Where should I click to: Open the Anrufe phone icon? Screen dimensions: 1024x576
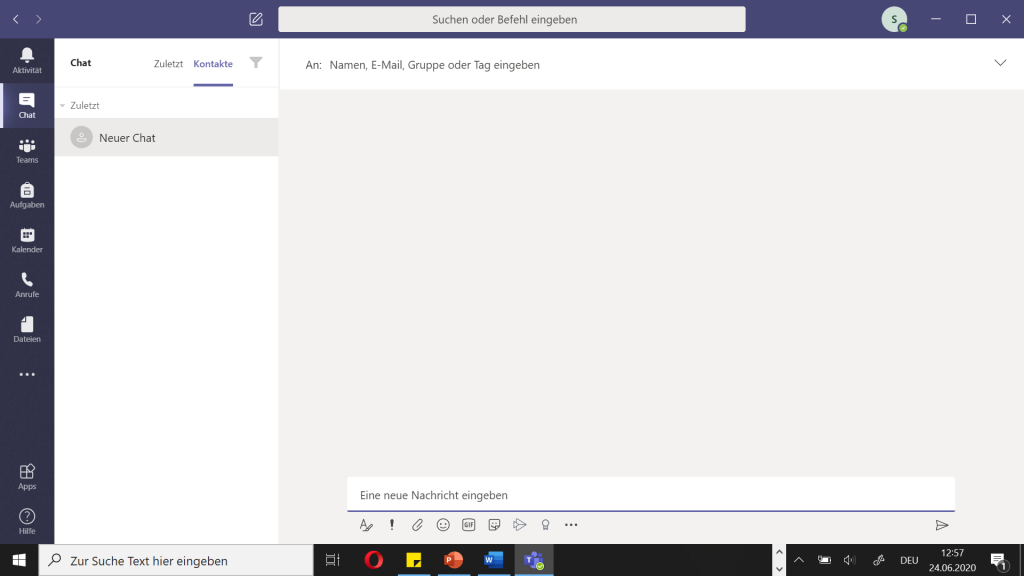pos(27,285)
